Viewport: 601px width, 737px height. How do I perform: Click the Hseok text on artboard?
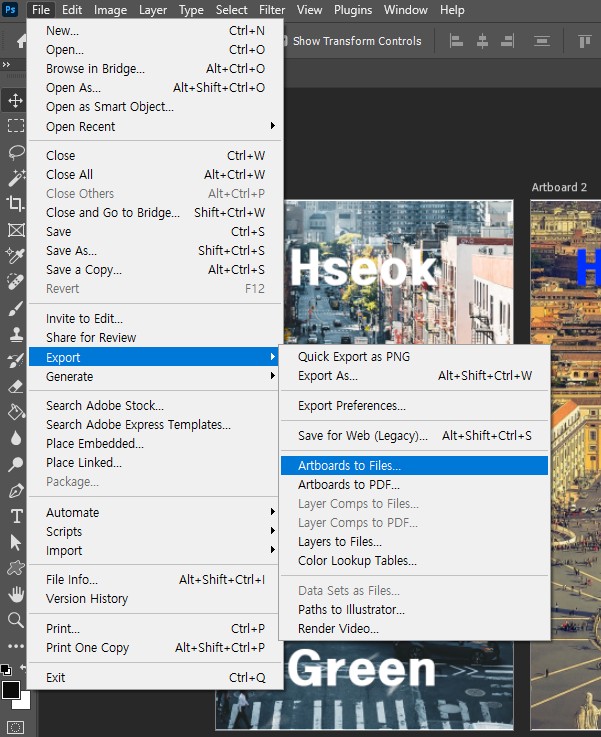click(x=363, y=268)
